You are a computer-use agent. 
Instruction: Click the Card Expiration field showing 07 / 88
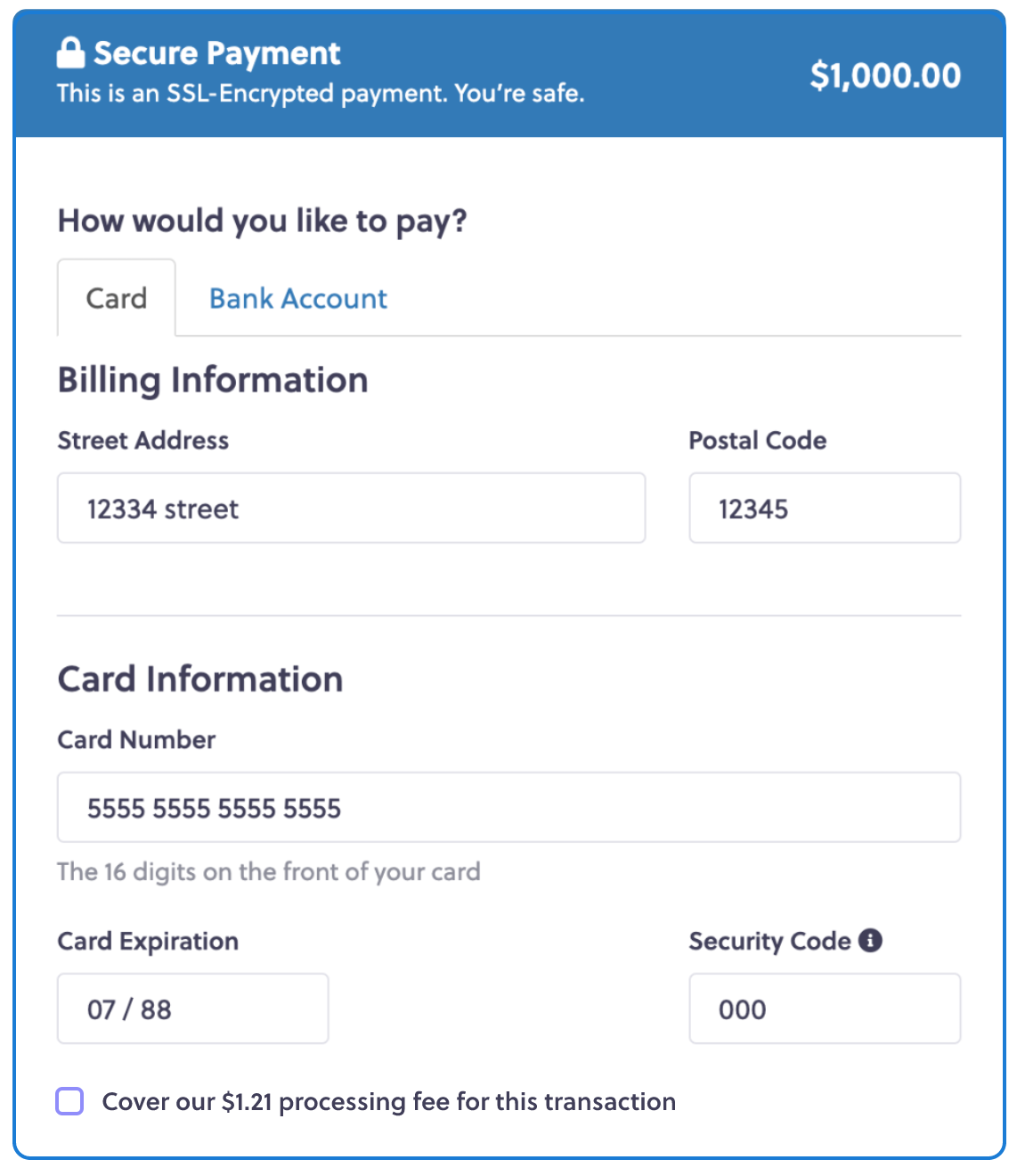pyautogui.click(x=192, y=1008)
